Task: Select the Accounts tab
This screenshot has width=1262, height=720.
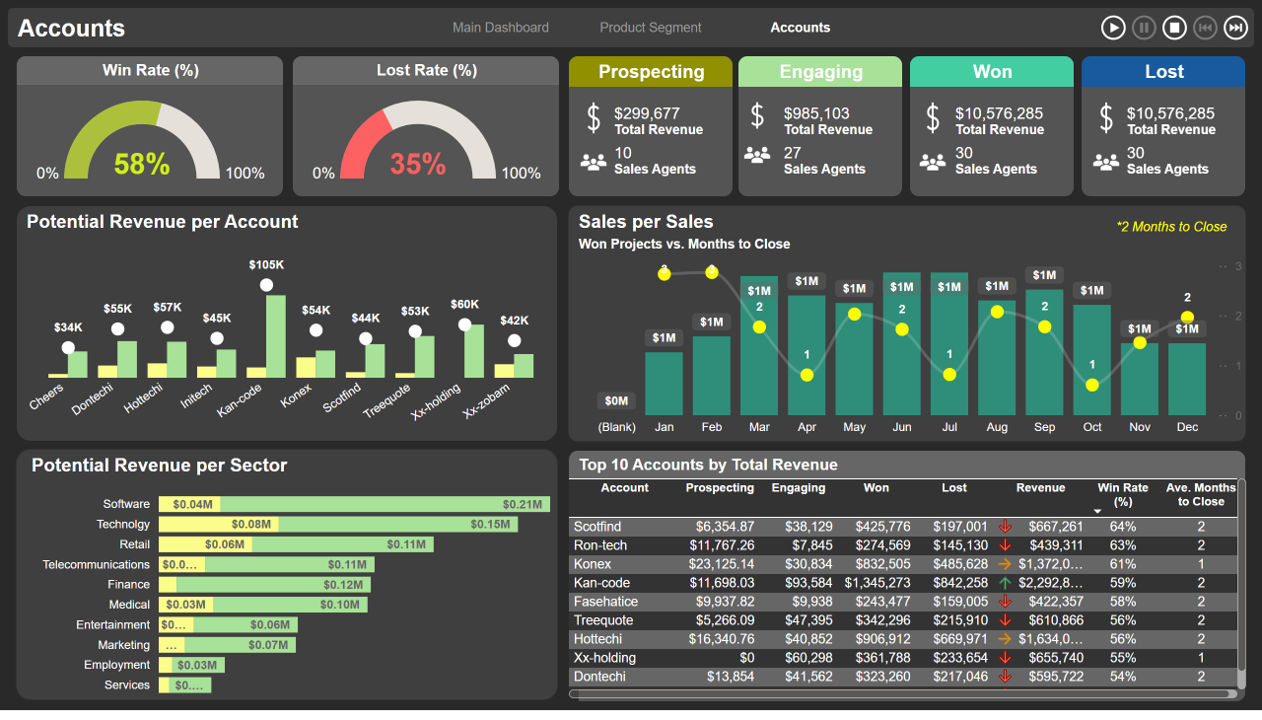Action: (800, 27)
